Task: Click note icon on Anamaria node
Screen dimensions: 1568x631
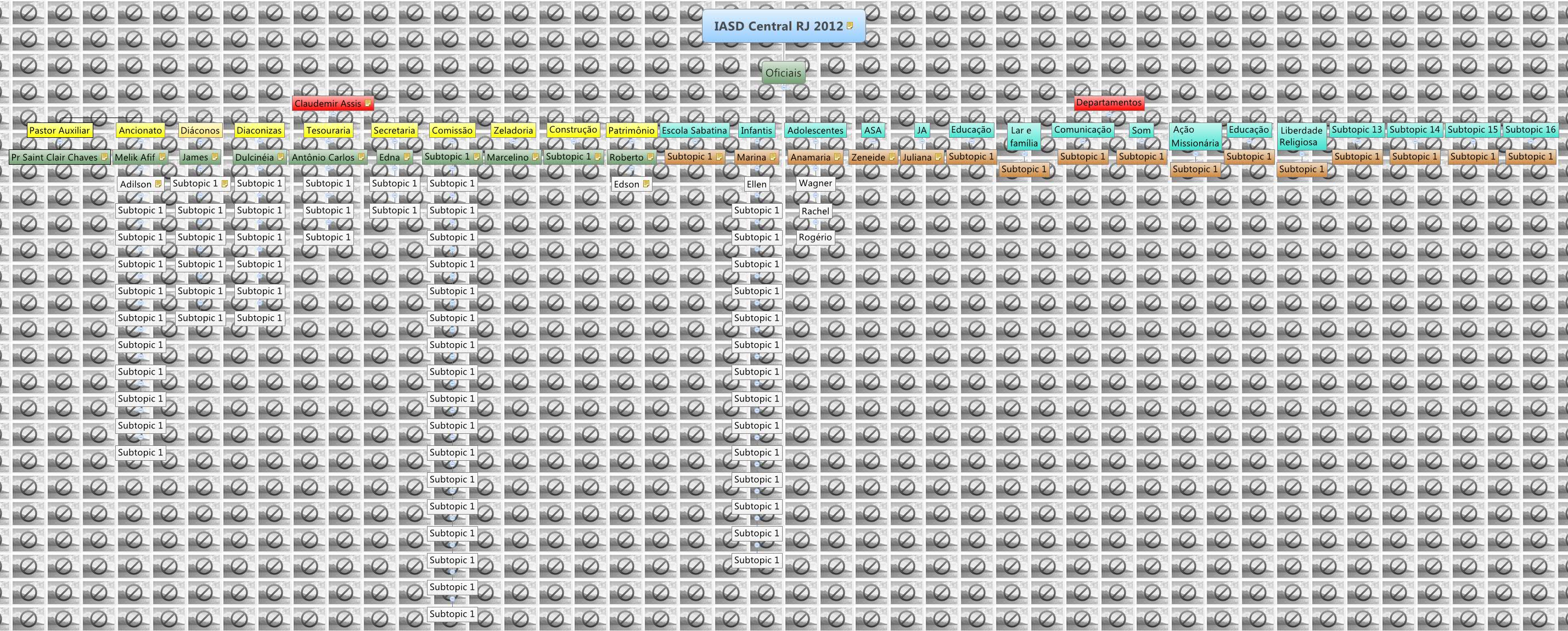Action: pos(837,157)
